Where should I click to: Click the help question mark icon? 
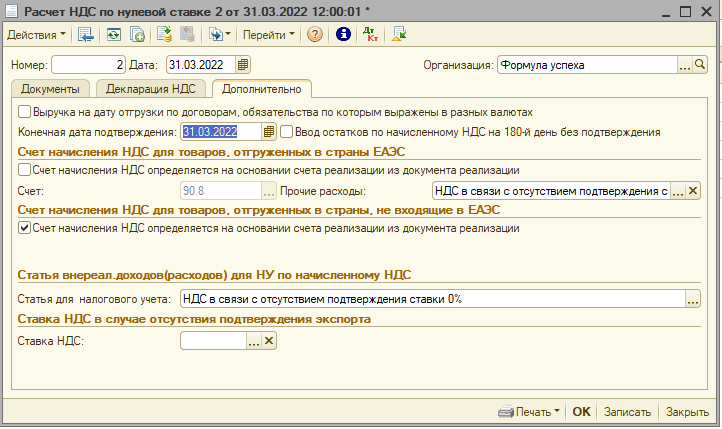(x=315, y=34)
